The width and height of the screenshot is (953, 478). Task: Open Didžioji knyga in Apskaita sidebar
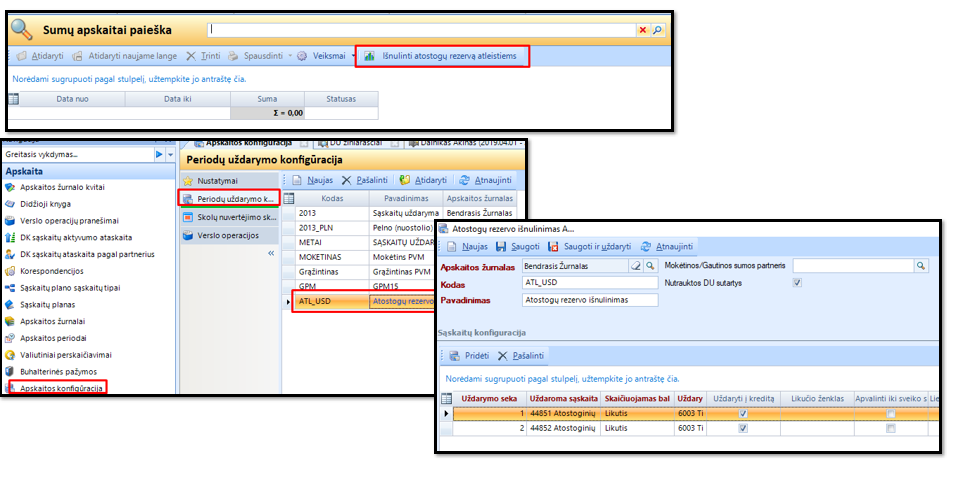coord(47,203)
